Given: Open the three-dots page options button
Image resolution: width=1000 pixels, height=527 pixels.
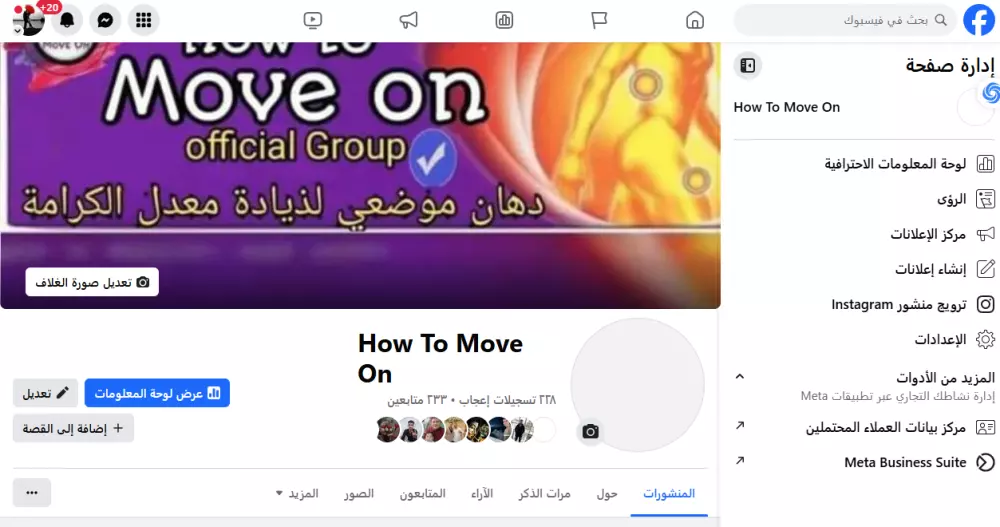Looking at the screenshot, I should click(x=32, y=493).
